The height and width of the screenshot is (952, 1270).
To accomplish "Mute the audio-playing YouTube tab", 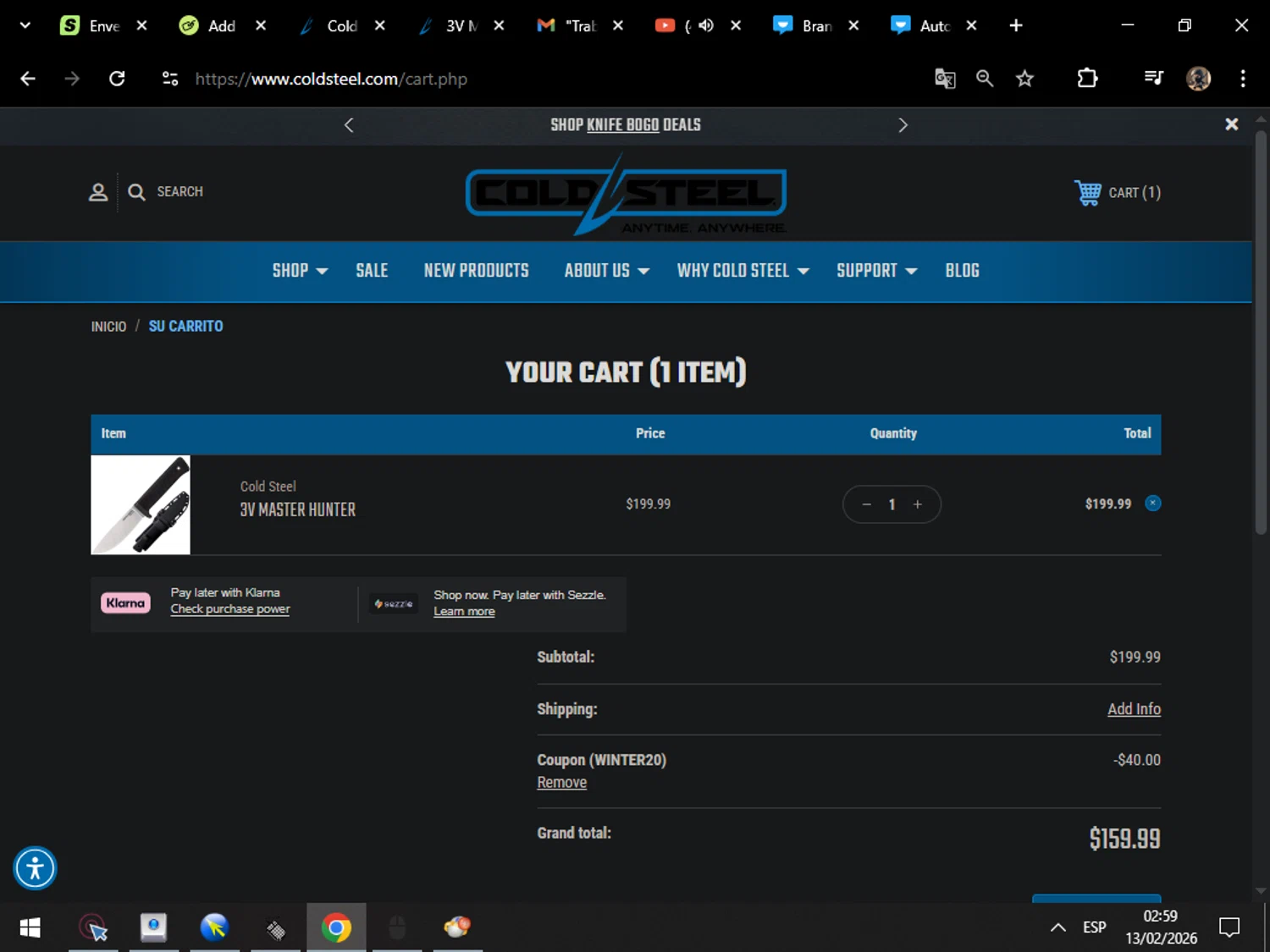I will [x=706, y=25].
